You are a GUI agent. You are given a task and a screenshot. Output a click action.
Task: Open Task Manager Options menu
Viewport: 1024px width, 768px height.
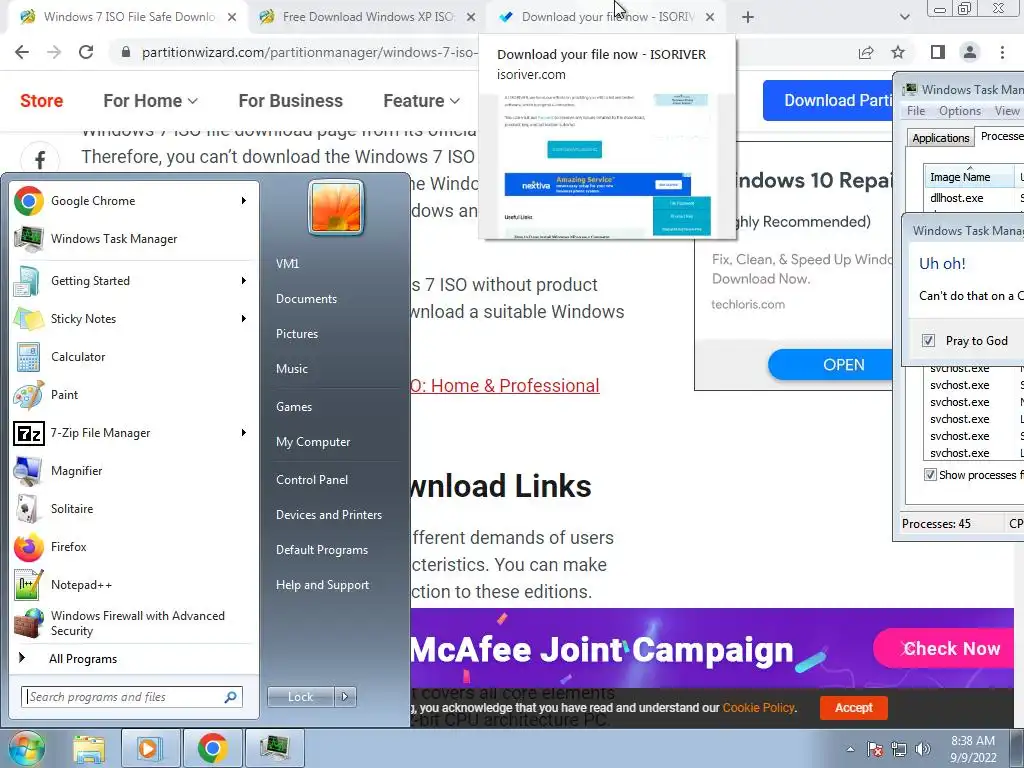[959, 111]
